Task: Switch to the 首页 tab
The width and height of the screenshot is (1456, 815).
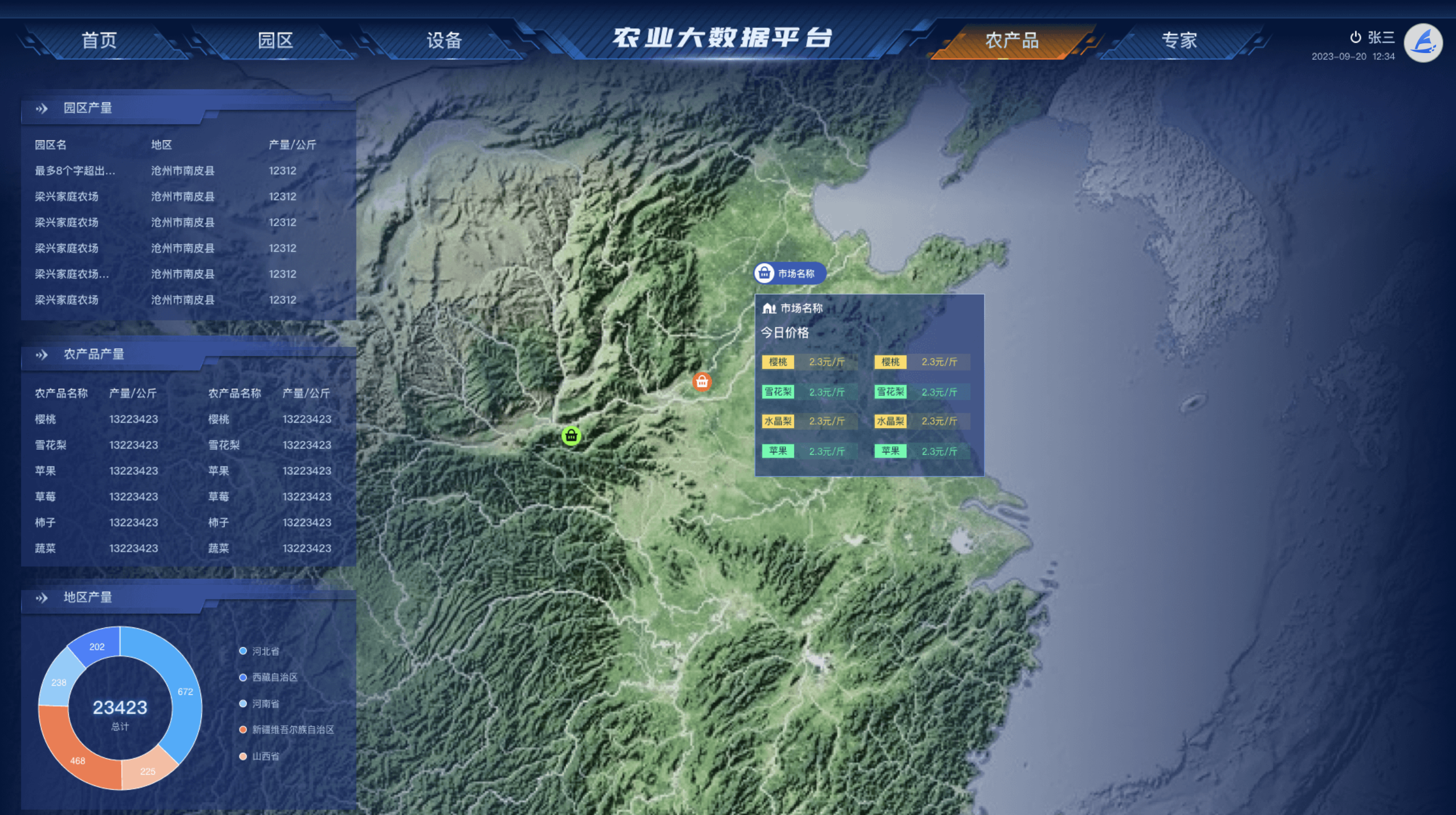Action: pyautogui.click(x=99, y=40)
